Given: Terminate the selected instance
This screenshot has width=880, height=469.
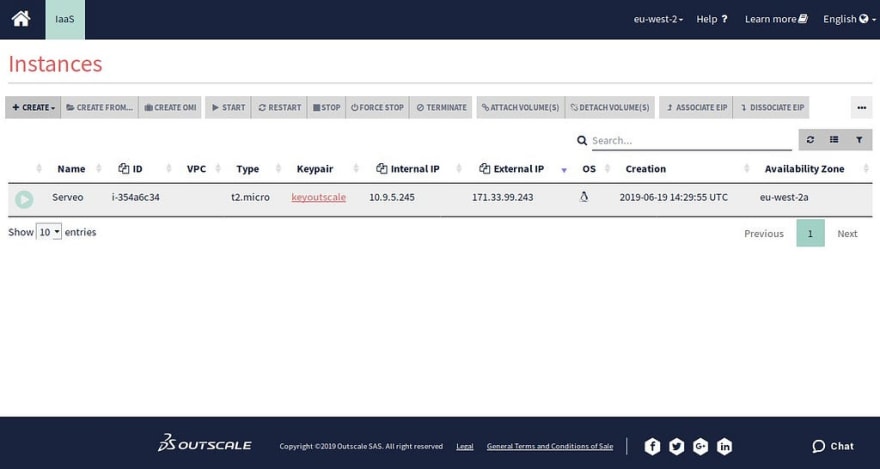Looking at the screenshot, I should coord(441,107).
